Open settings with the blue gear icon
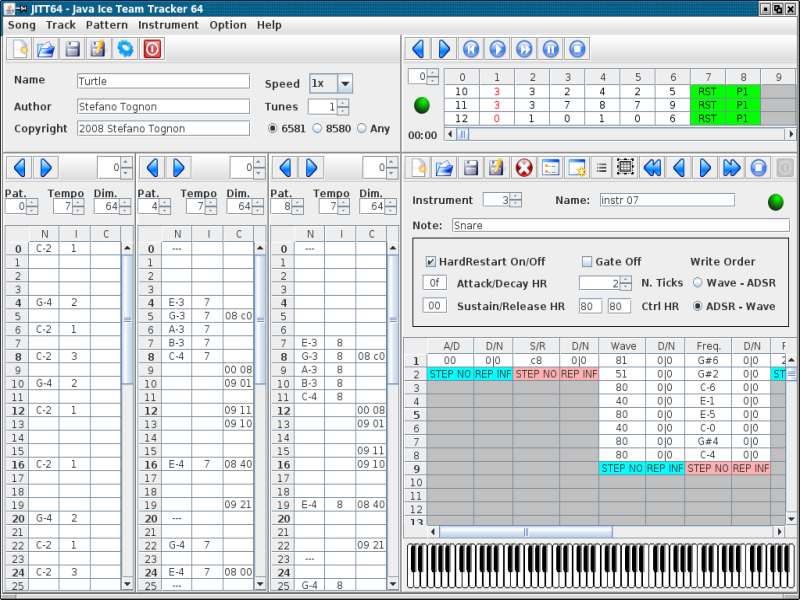 point(125,49)
